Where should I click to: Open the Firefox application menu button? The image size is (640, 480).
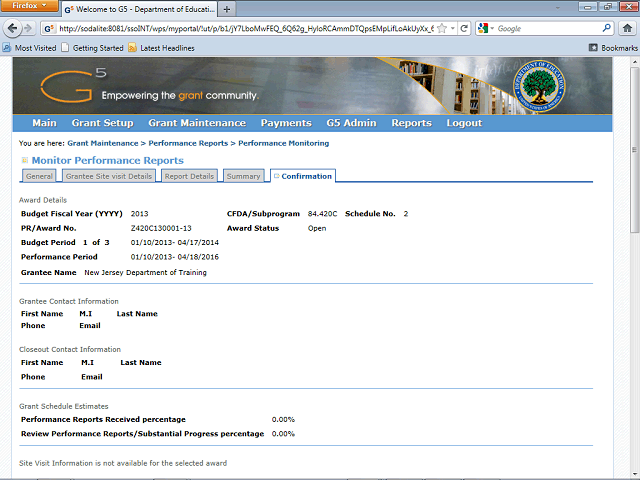click(29, 6)
